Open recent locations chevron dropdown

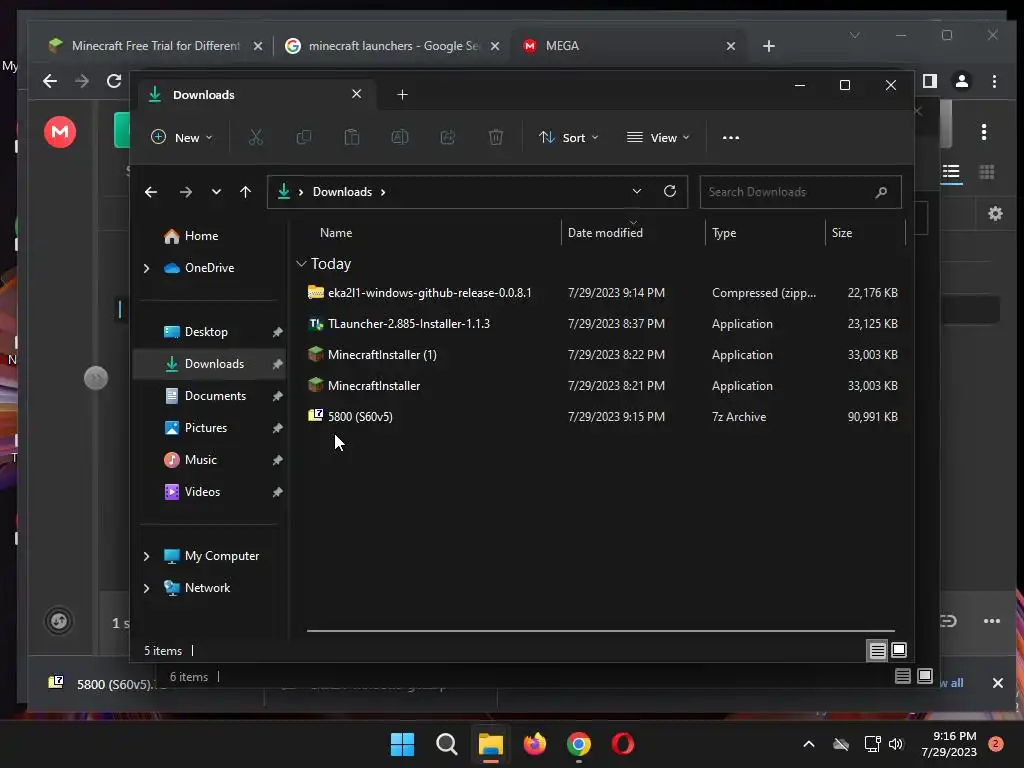click(216, 192)
